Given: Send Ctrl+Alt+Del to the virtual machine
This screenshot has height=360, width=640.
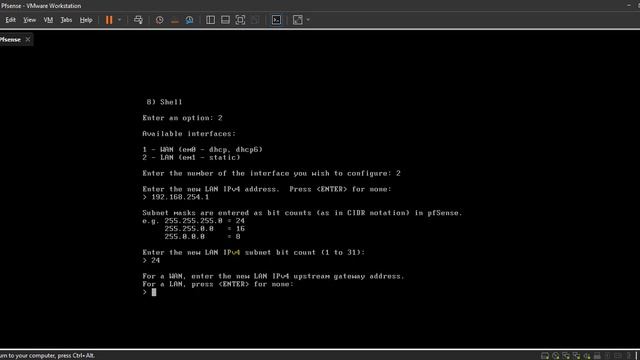Looking at the screenshot, I should click(x=138, y=20).
